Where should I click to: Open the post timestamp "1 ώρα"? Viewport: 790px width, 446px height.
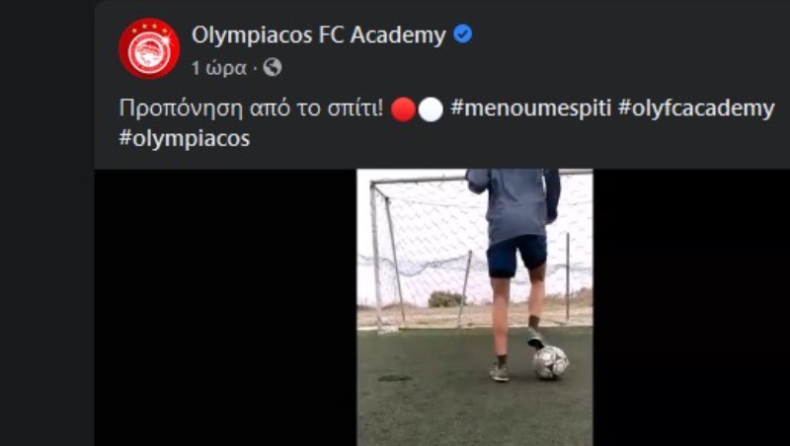(x=219, y=68)
